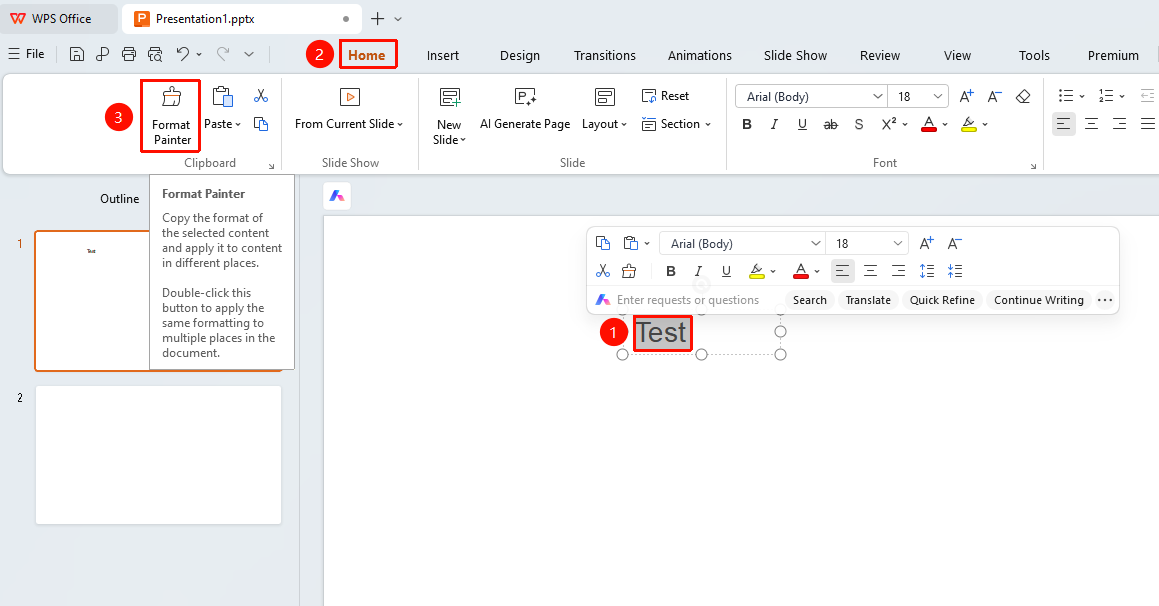Open AI Generate Page

point(525,109)
